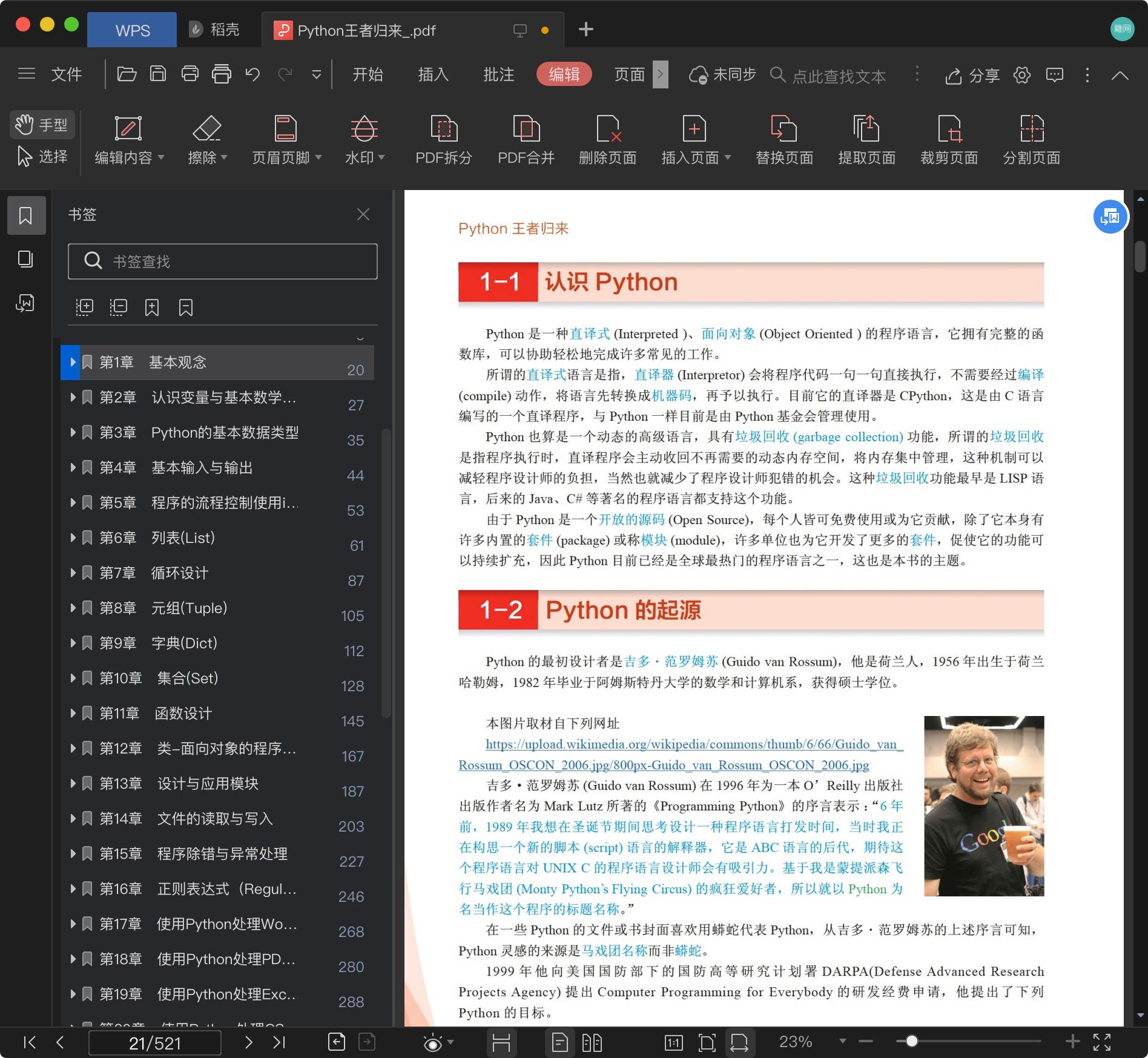Screen dimensions: 1148x1058
Task: Click the WPS home button
Action: (x=132, y=30)
